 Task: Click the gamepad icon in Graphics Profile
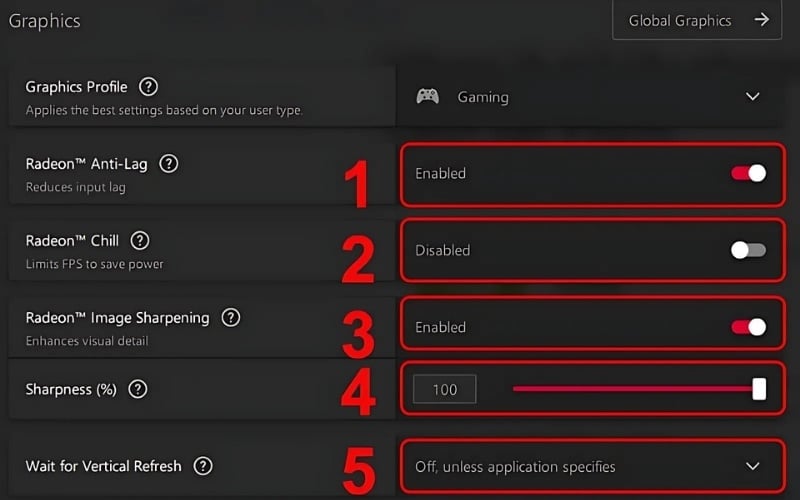point(427,97)
